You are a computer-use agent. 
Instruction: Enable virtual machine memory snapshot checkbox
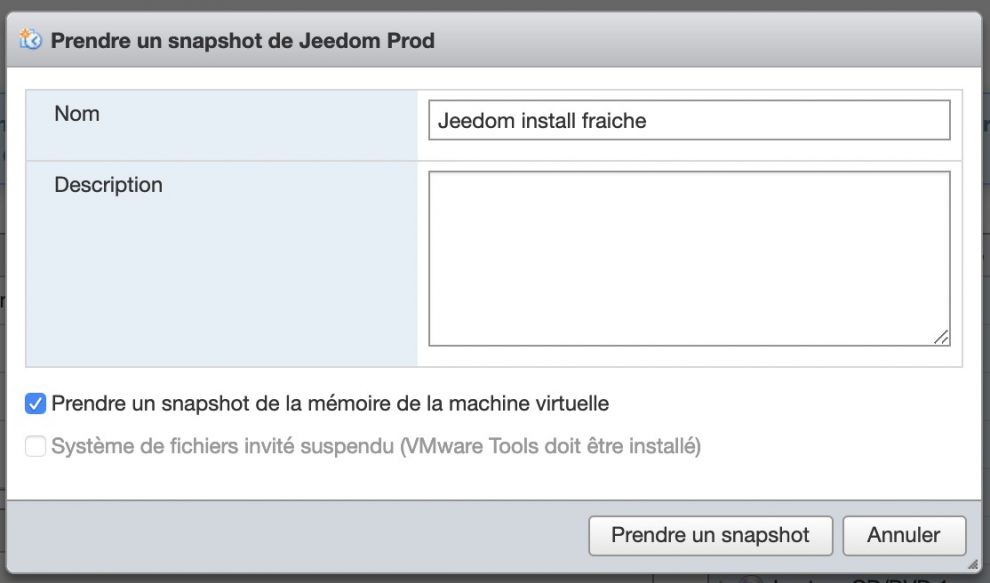[x=35, y=404]
